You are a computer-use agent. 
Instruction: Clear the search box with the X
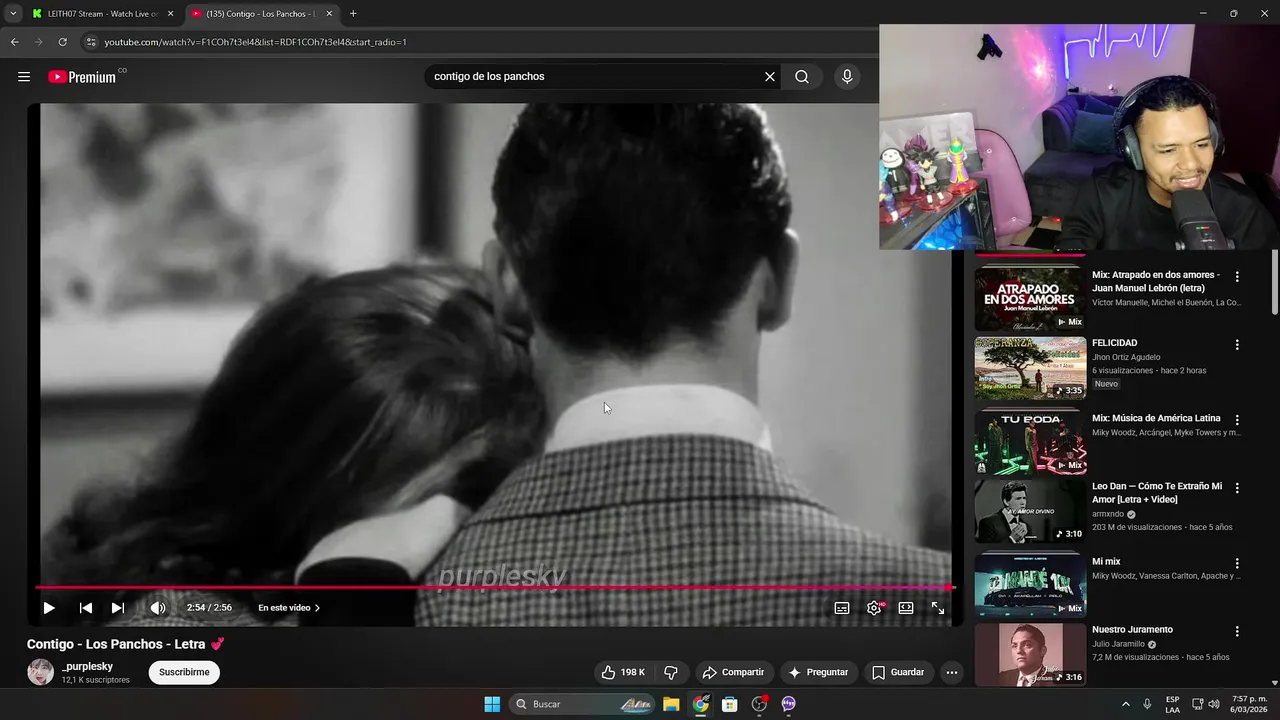pyautogui.click(x=770, y=77)
